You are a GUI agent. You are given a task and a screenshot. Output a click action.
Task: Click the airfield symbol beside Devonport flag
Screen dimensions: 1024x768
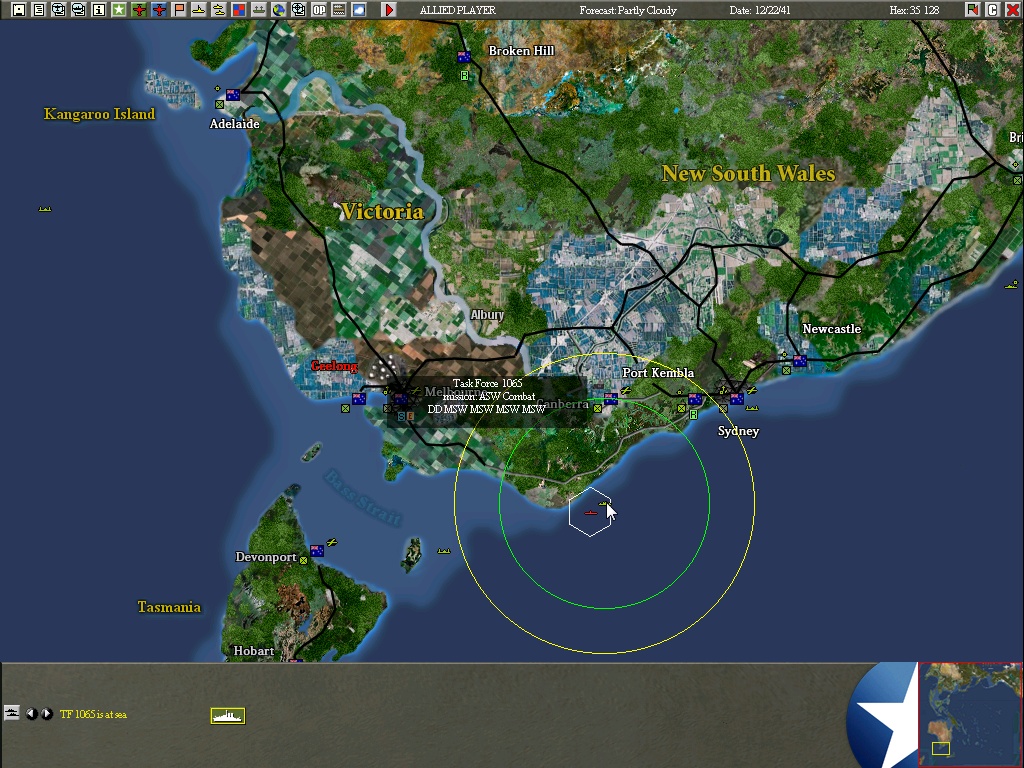(332, 543)
